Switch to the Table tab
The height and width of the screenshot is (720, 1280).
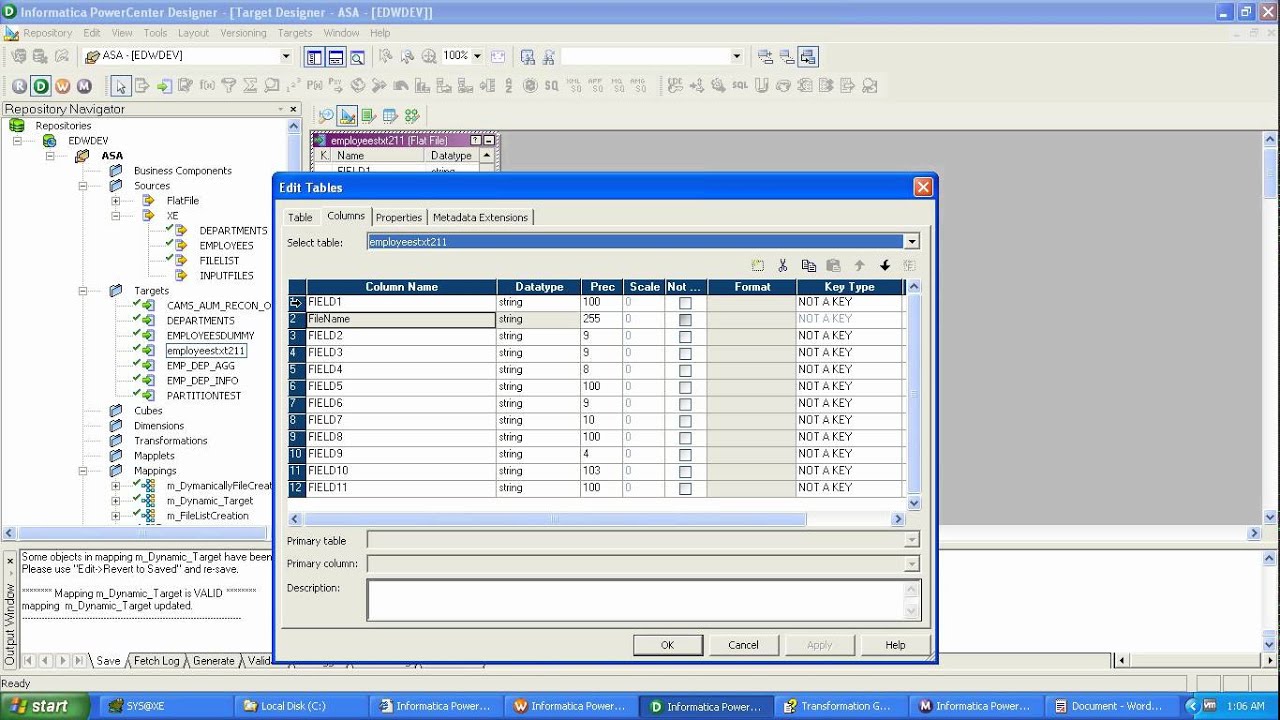coord(300,217)
